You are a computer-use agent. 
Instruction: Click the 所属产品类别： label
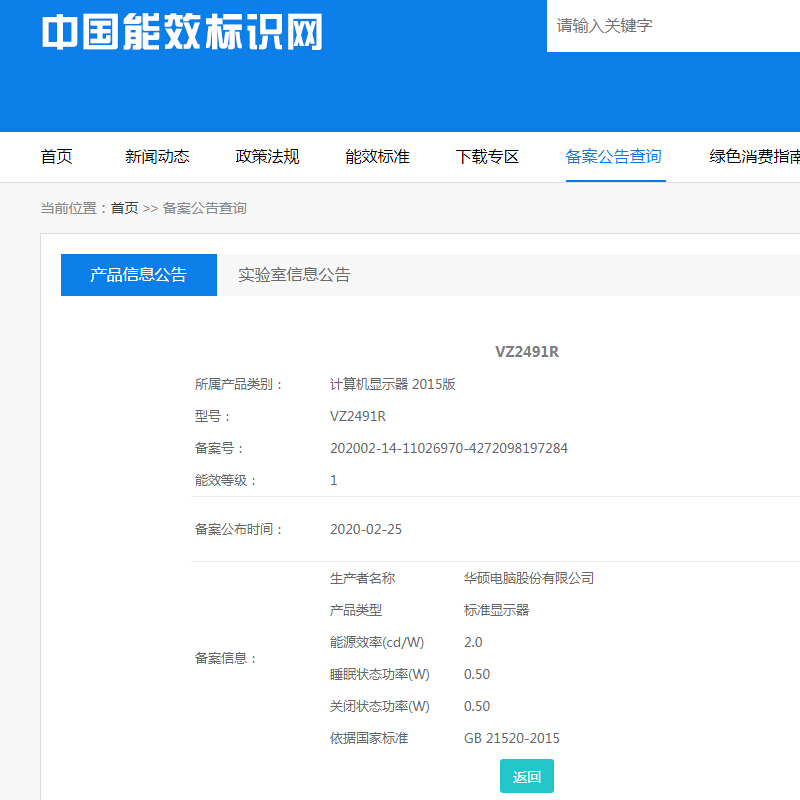pyautogui.click(x=239, y=384)
